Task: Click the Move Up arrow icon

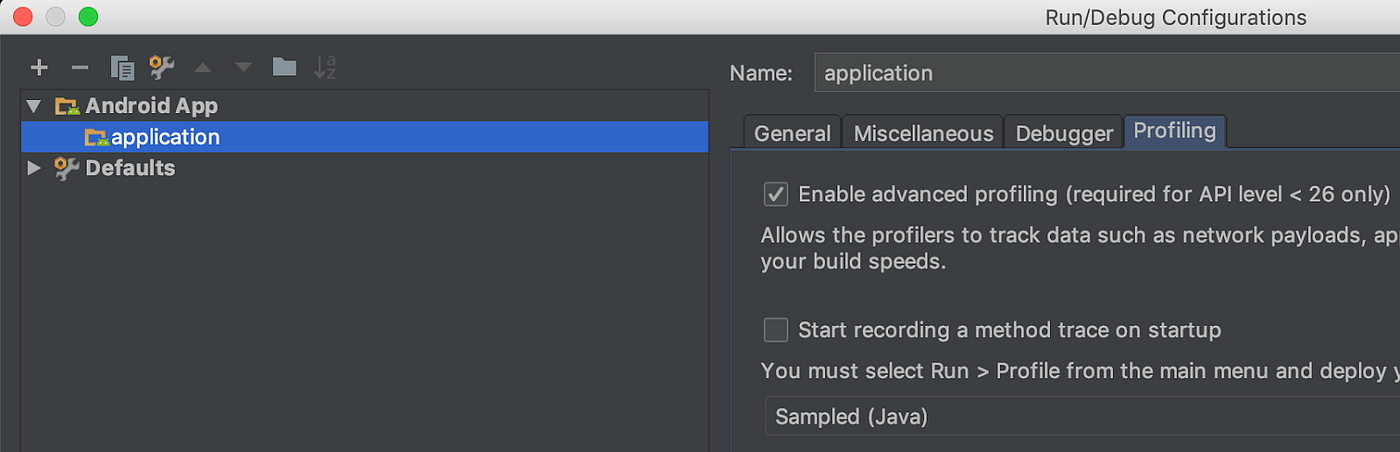Action: click(x=203, y=68)
